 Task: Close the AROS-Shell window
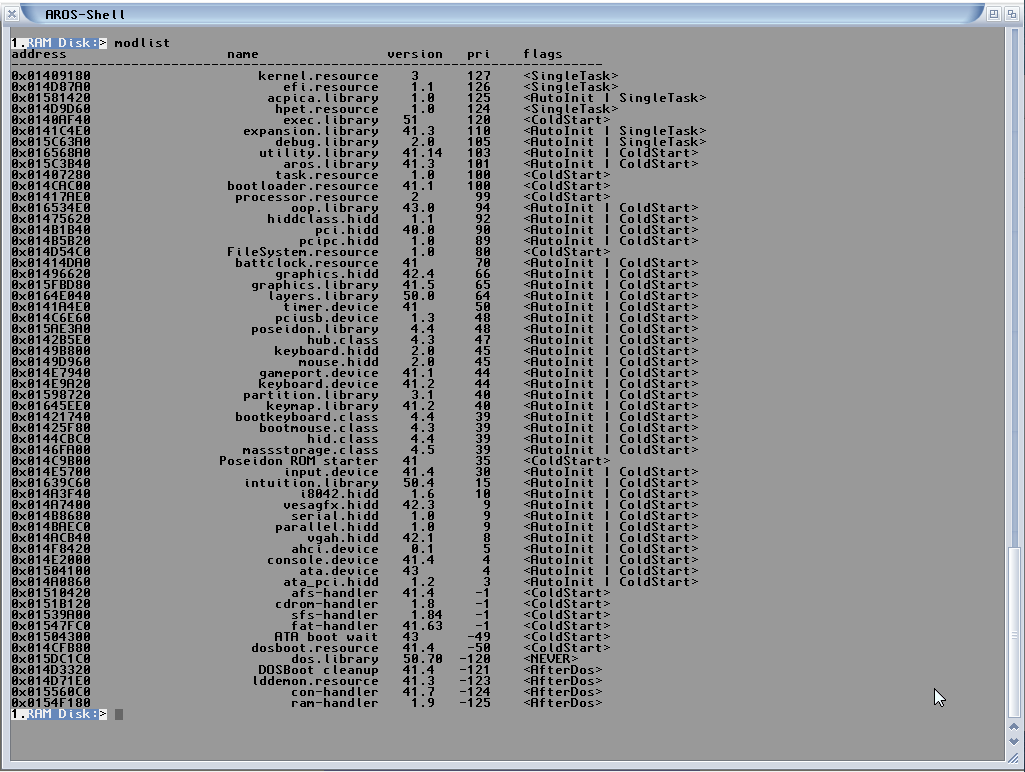coord(11,14)
